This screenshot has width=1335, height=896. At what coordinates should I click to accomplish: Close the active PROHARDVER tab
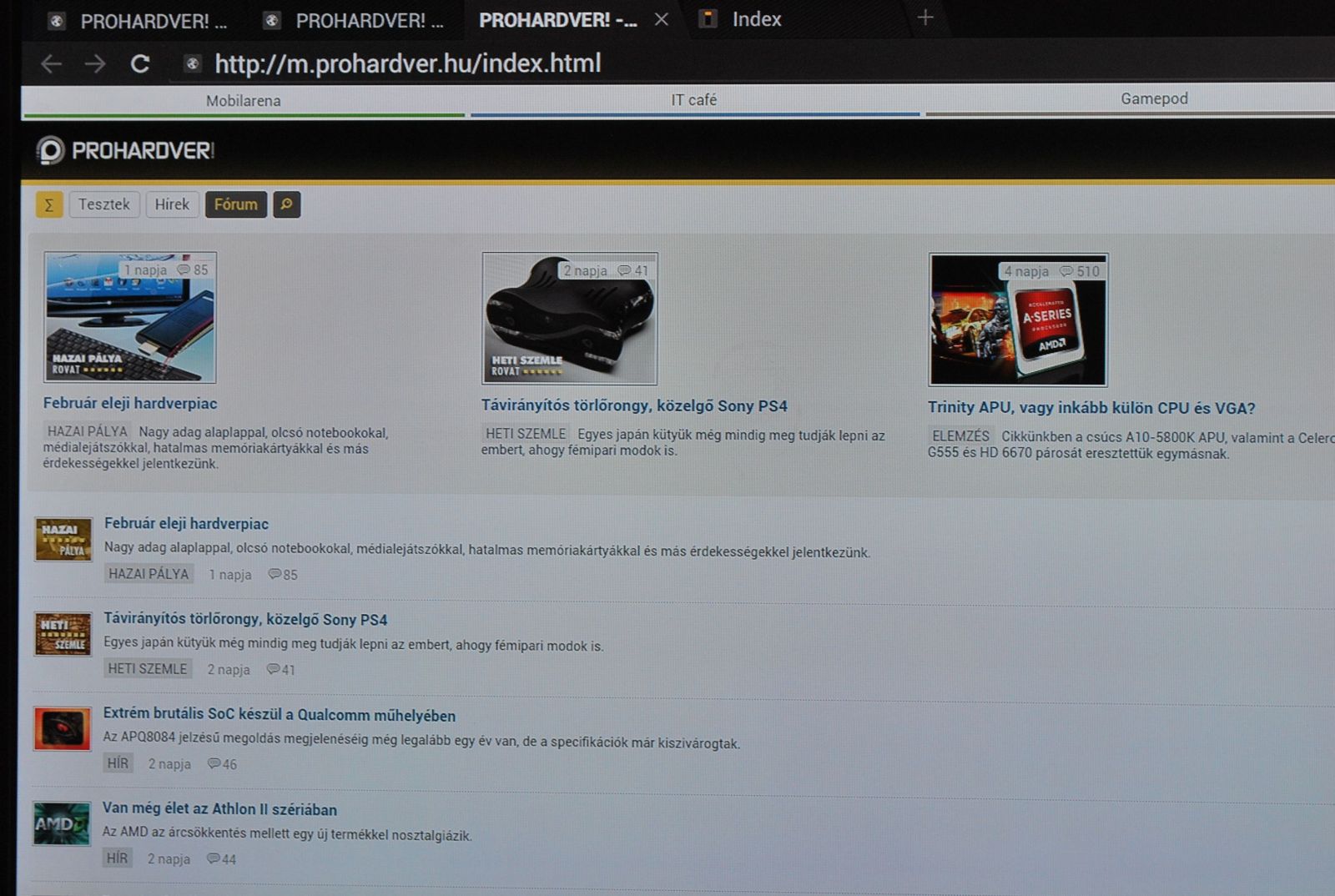[x=661, y=19]
